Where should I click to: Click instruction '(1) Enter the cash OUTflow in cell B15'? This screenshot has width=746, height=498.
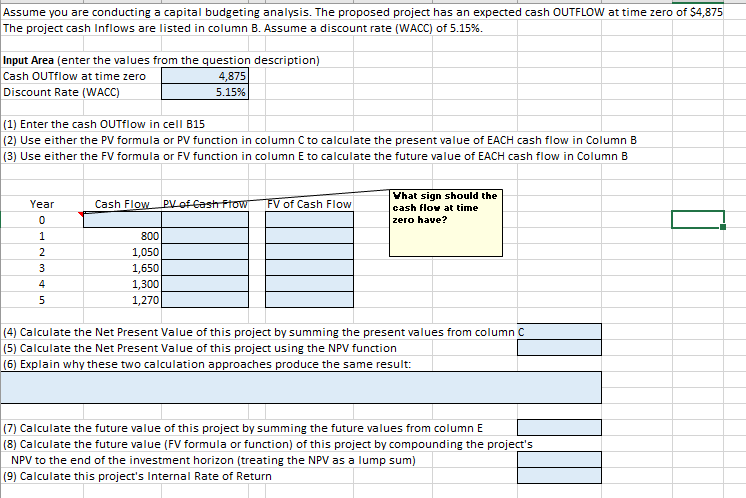coord(104,124)
